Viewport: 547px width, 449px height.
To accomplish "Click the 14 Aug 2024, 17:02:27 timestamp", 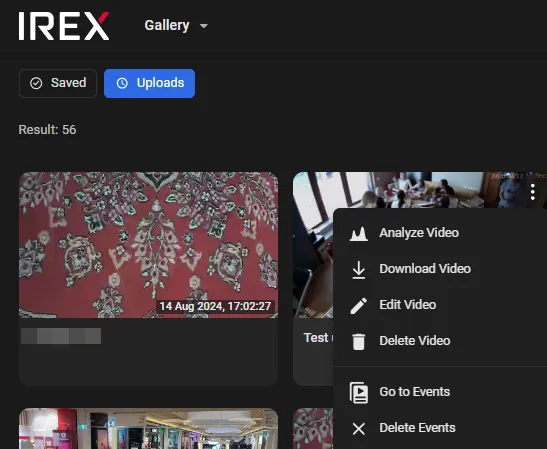I will tap(215, 306).
